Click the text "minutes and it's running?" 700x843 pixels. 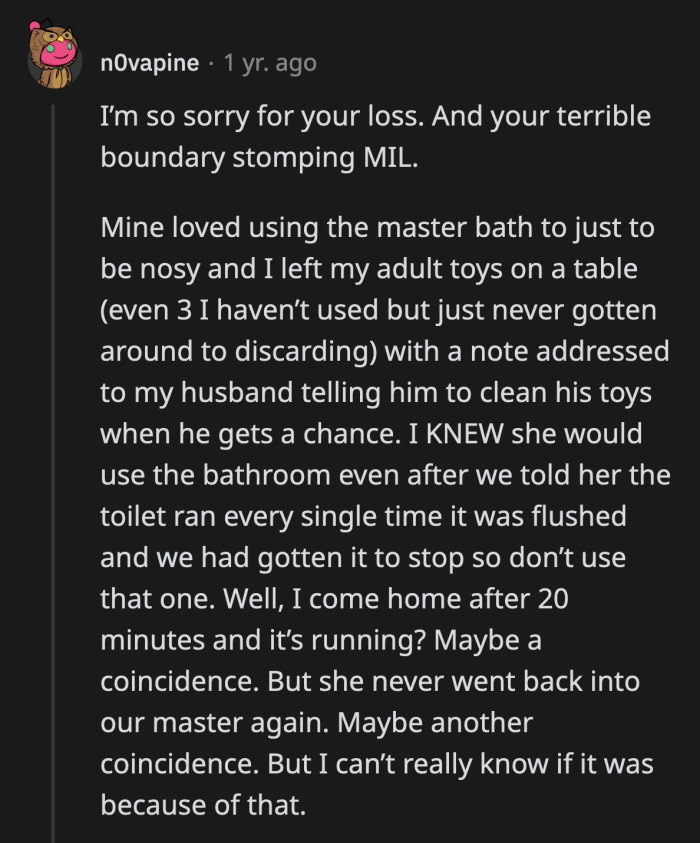click(263, 640)
